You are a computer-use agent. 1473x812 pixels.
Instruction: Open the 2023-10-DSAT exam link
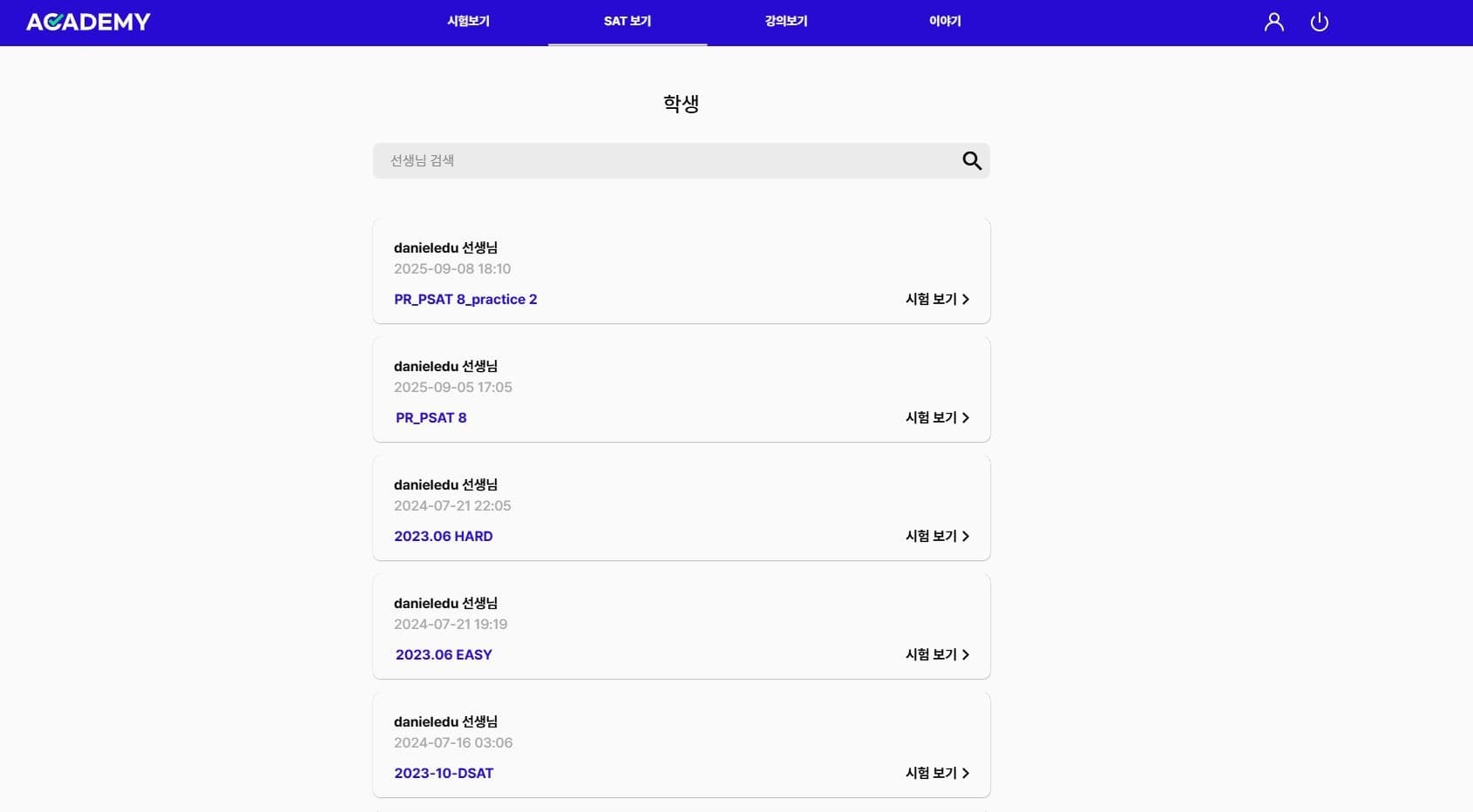444,773
